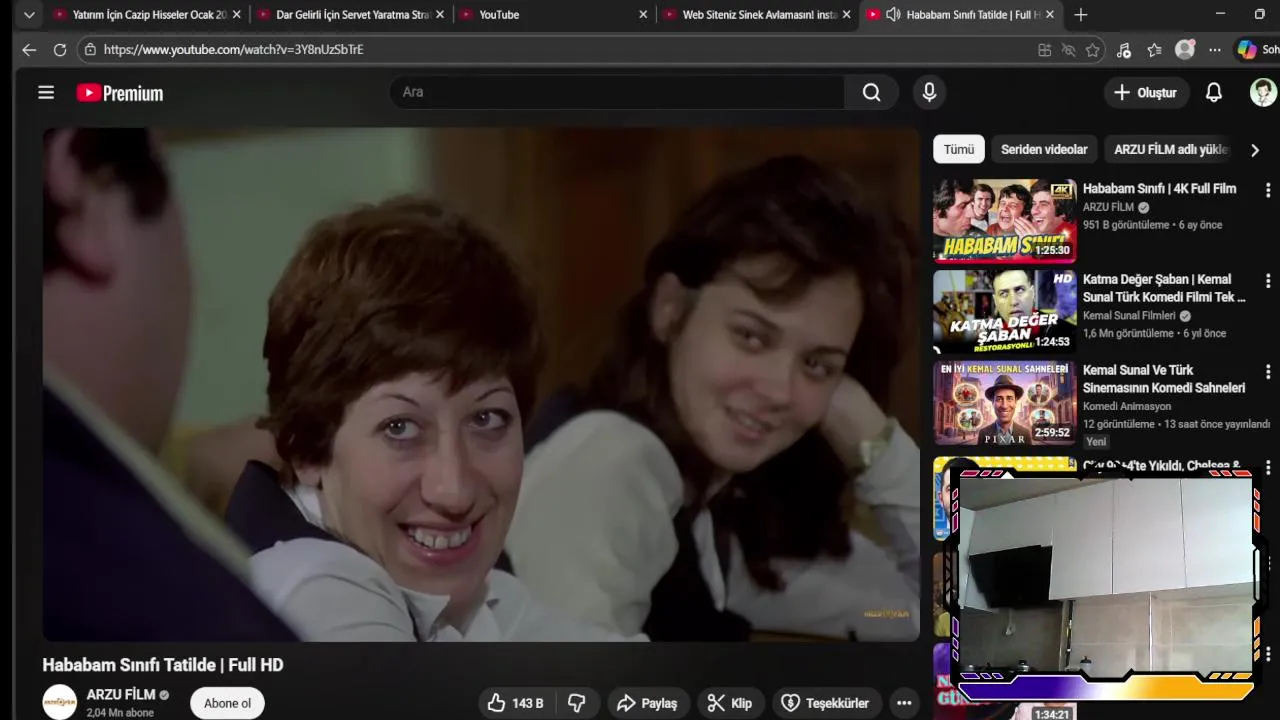The height and width of the screenshot is (720, 1280).
Task: Dislike the video with thumbs down
Action: coord(577,703)
